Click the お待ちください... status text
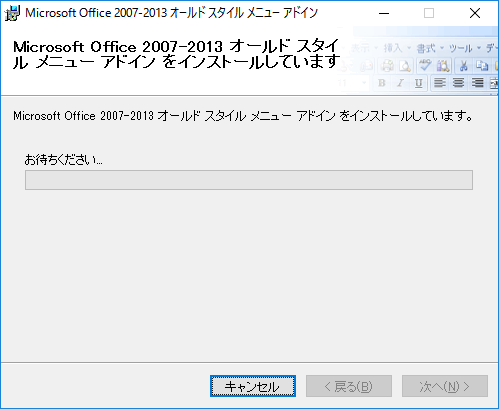The width and height of the screenshot is (499, 409). tap(63, 160)
